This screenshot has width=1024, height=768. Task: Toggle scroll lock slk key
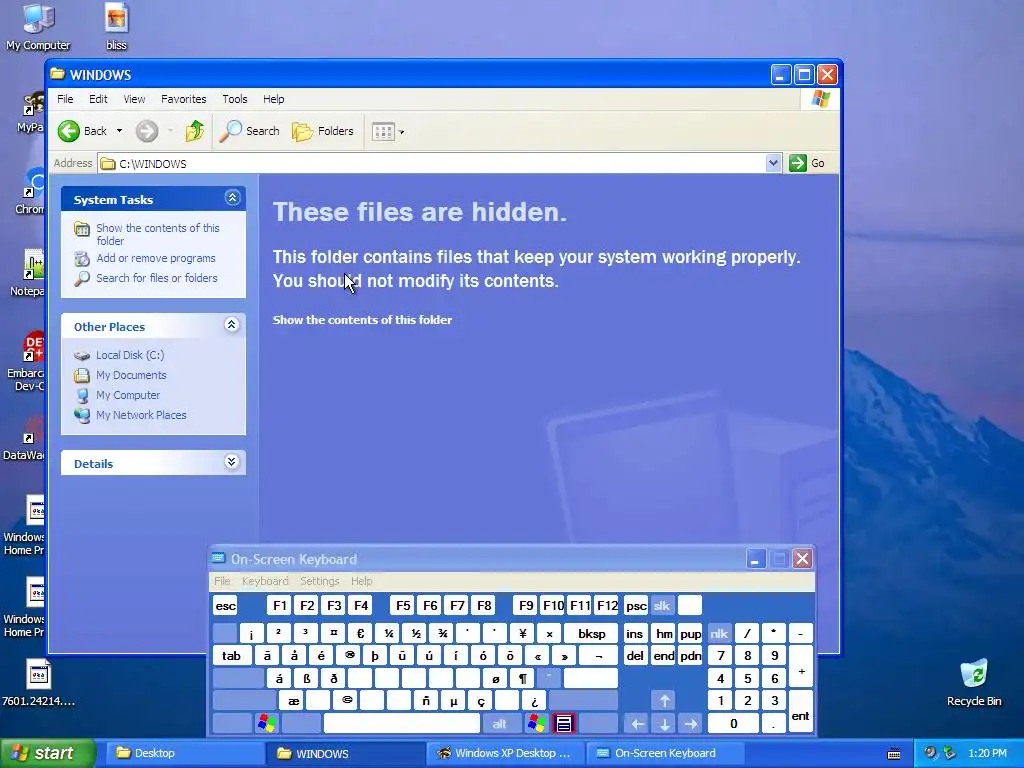(662, 606)
